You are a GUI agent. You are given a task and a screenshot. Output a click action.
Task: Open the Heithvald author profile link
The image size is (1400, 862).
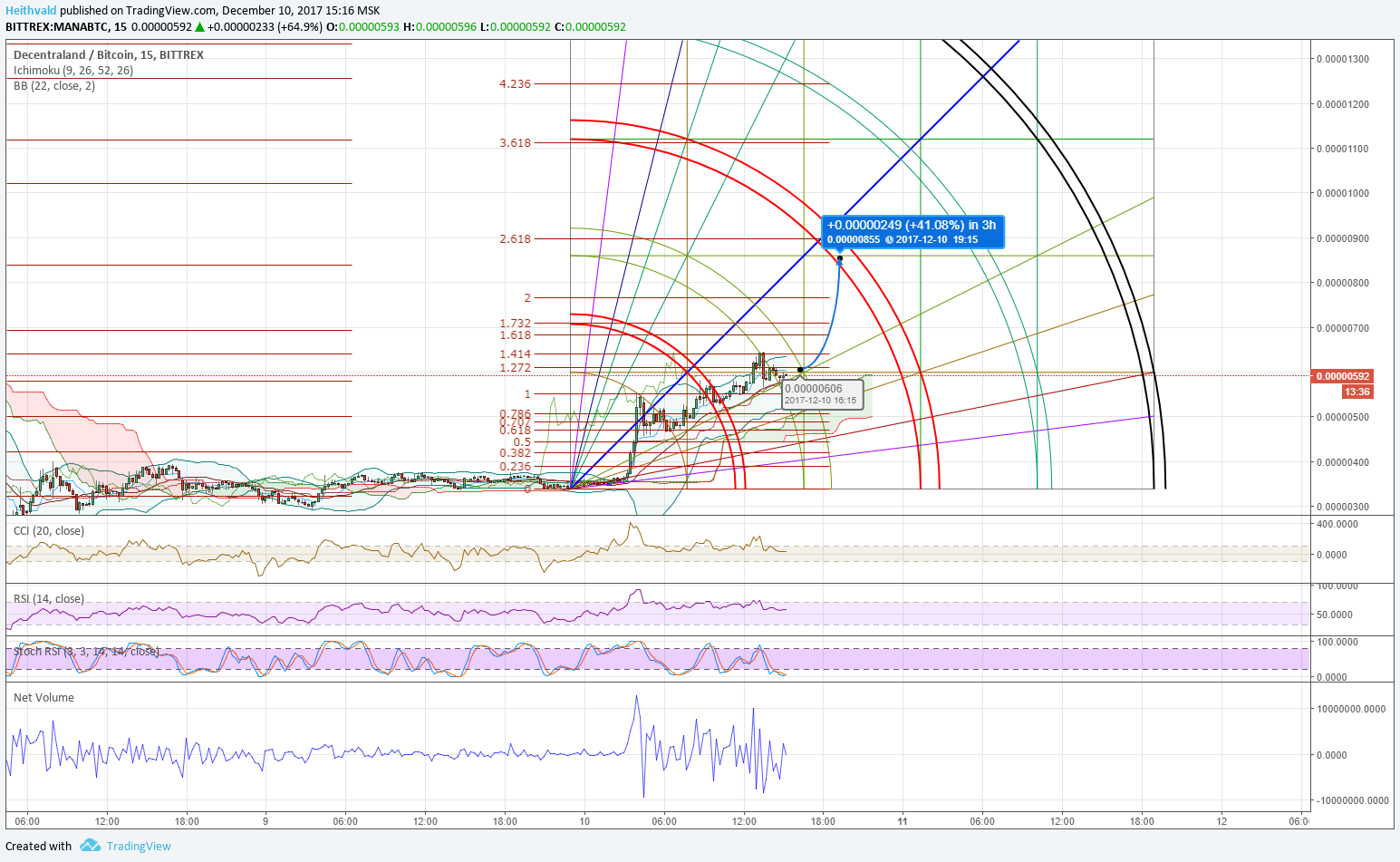click(31, 10)
